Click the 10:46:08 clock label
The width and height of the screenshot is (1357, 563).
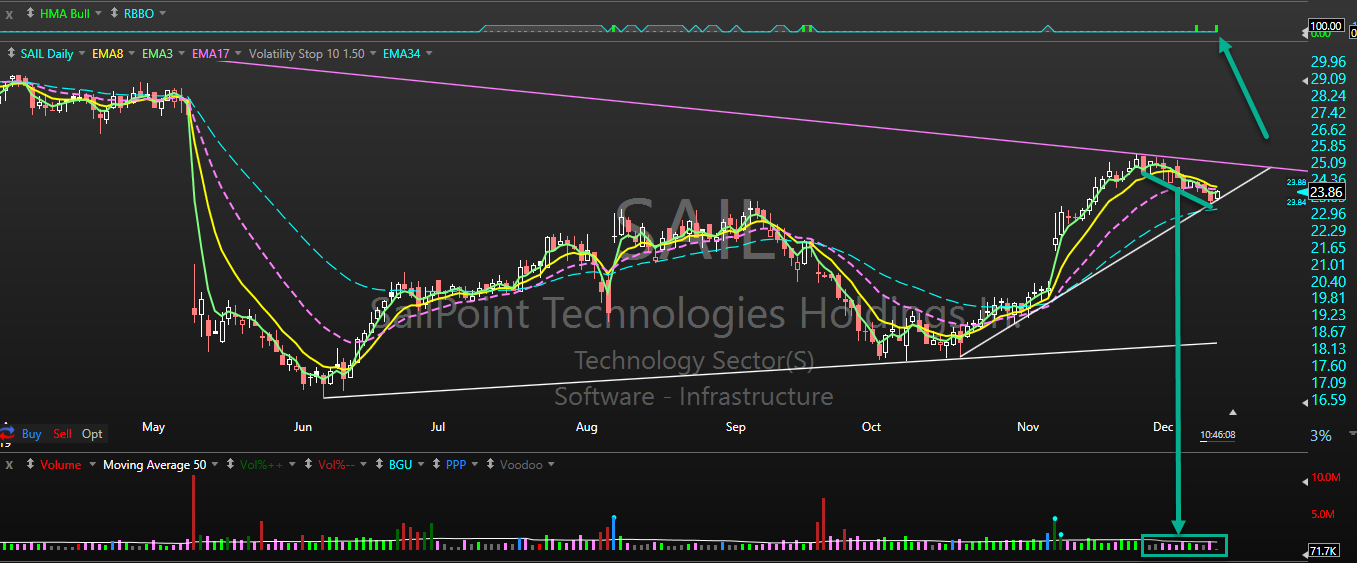(x=1217, y=435)
